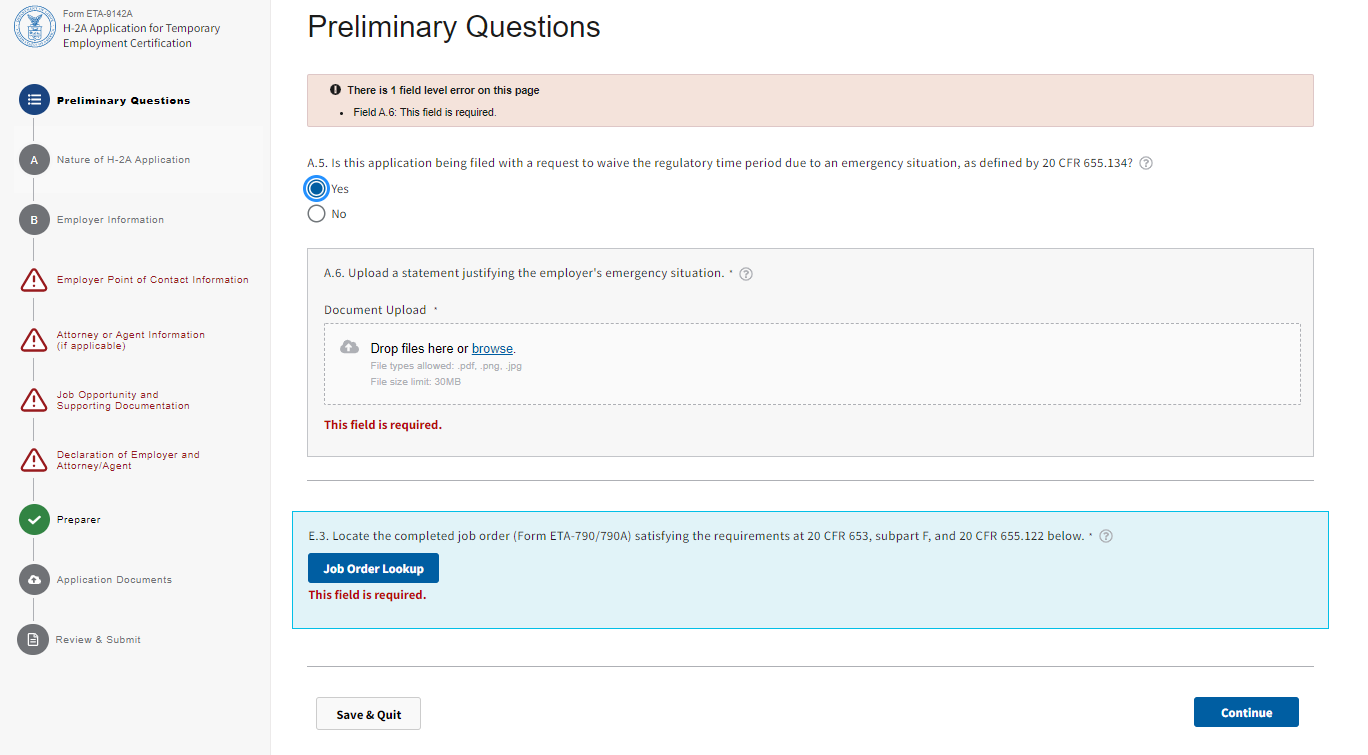1368x755 pixels.
Task: Click the help icon for question E.3
Action: [x=1106, y=536]
